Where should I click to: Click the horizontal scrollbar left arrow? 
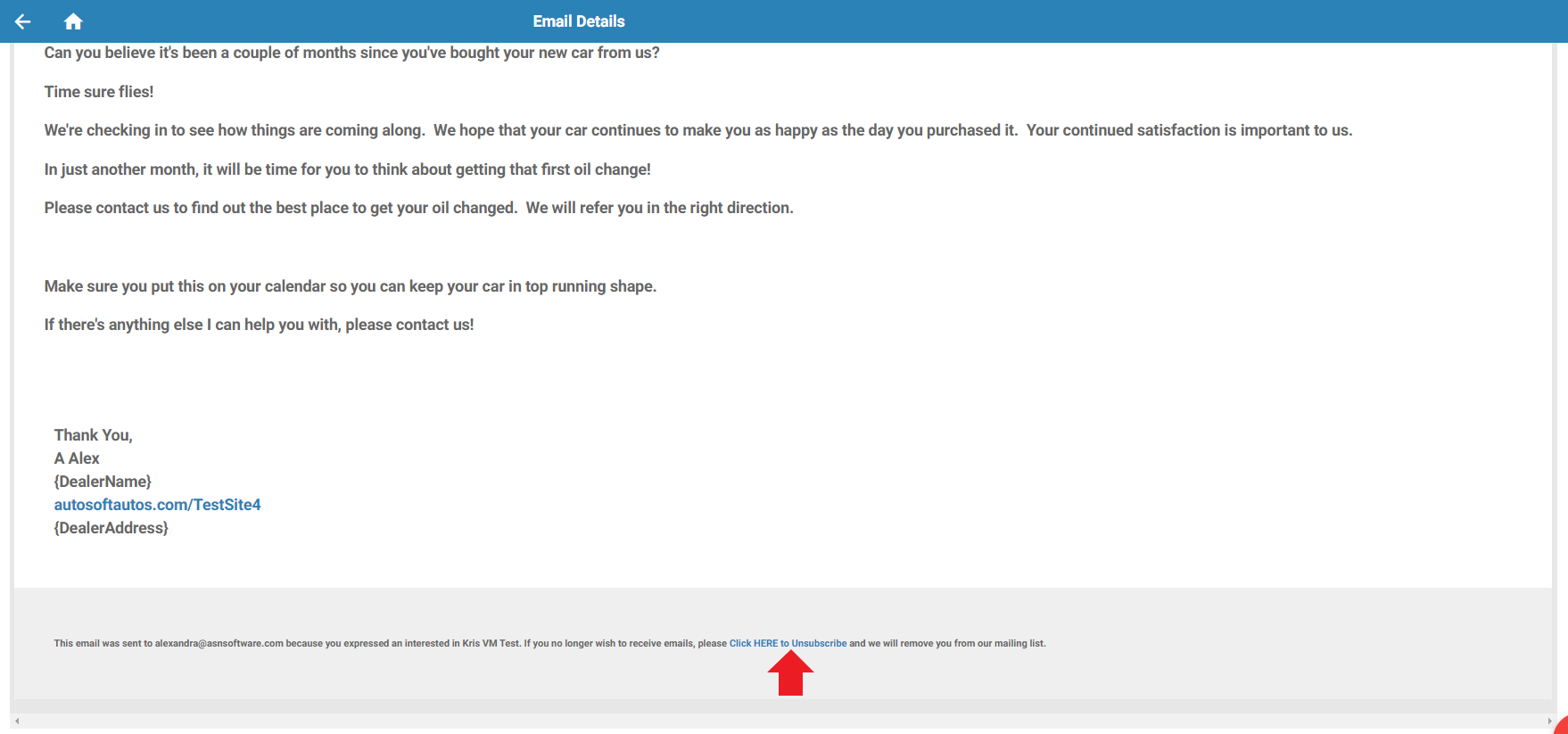[17, 721]
